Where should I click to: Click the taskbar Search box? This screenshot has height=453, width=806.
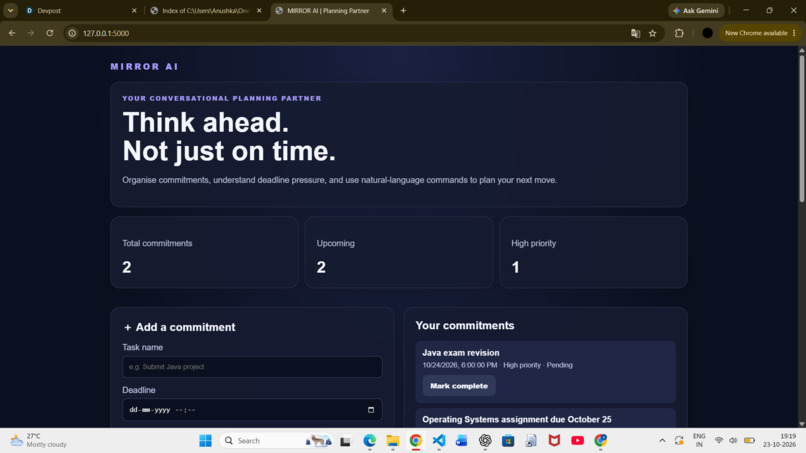(278, 441)
